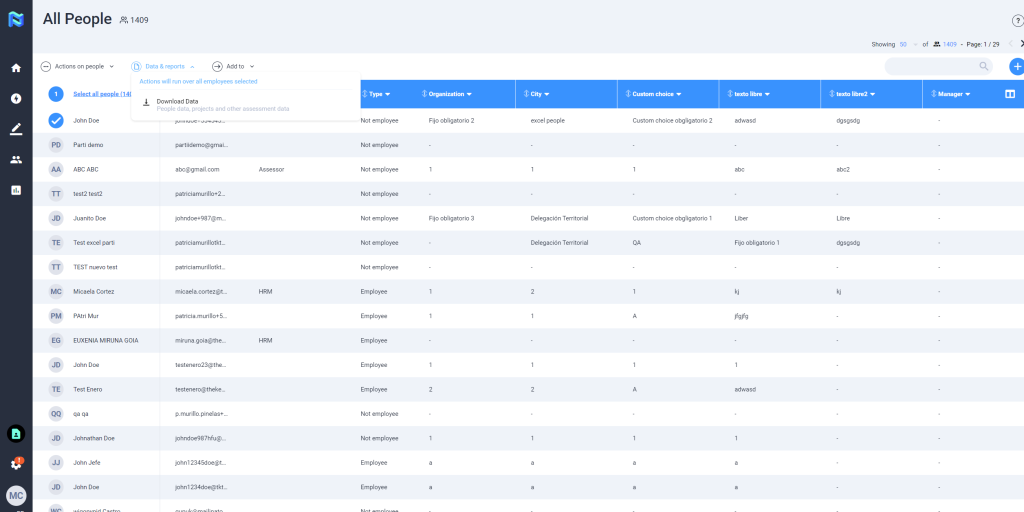Open the Organization column filter dropdown
This screenshot has width=1024, height=512.
[x=468, y=94]
